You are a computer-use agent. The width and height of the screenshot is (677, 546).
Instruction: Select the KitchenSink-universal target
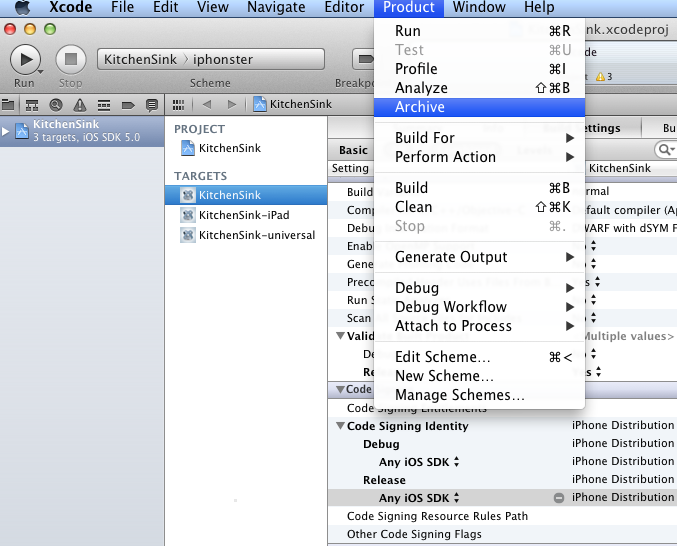(246, 235)
